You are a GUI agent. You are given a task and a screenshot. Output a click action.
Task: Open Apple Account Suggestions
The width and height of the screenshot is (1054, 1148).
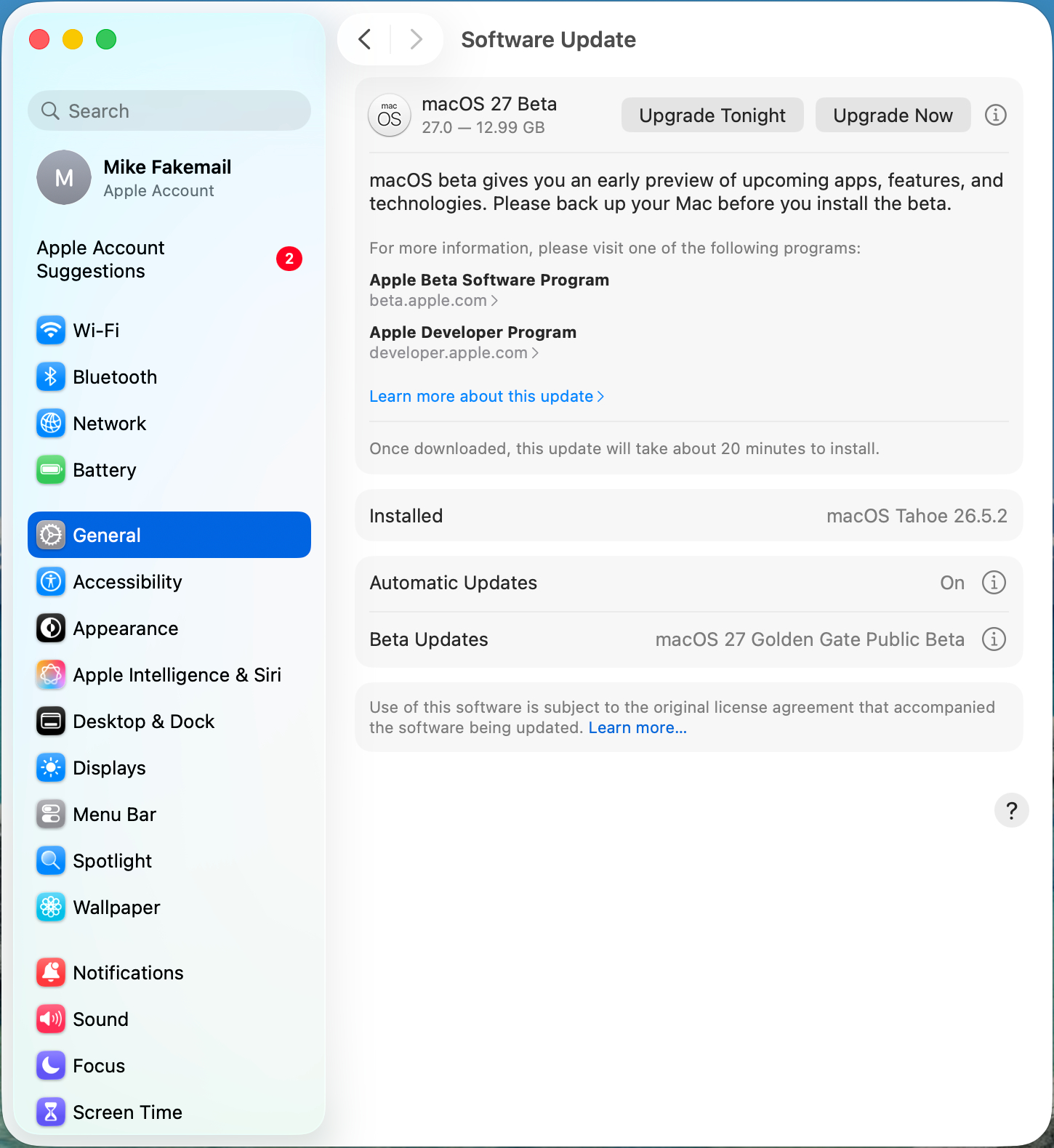(x=169, y=259)
